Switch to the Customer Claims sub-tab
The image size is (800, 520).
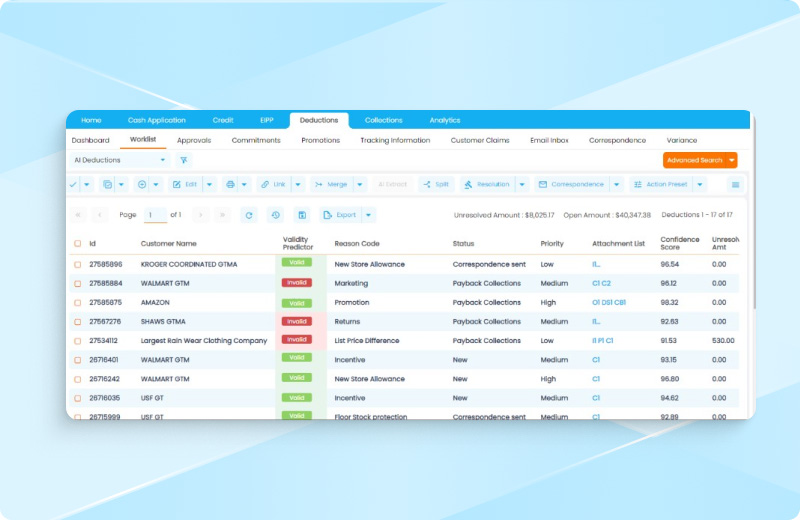480,140
